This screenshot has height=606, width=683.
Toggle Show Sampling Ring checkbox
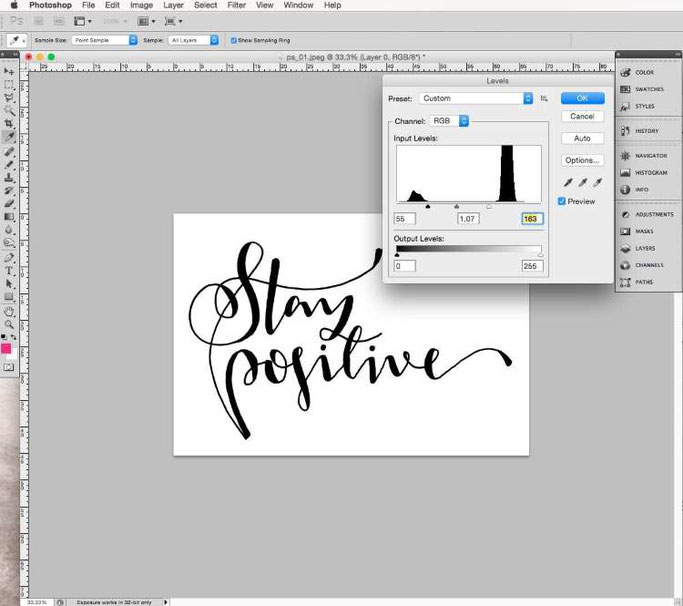(x=233, y=40)
